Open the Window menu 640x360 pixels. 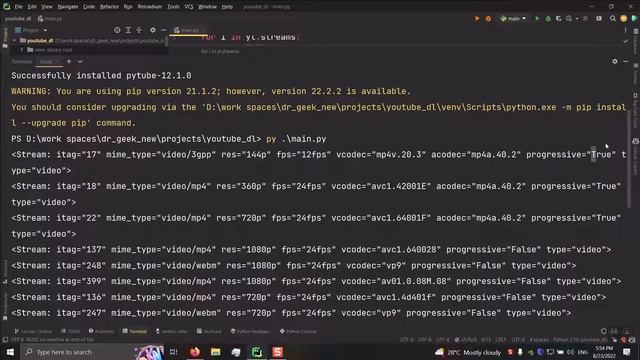[x=207, y=7]
